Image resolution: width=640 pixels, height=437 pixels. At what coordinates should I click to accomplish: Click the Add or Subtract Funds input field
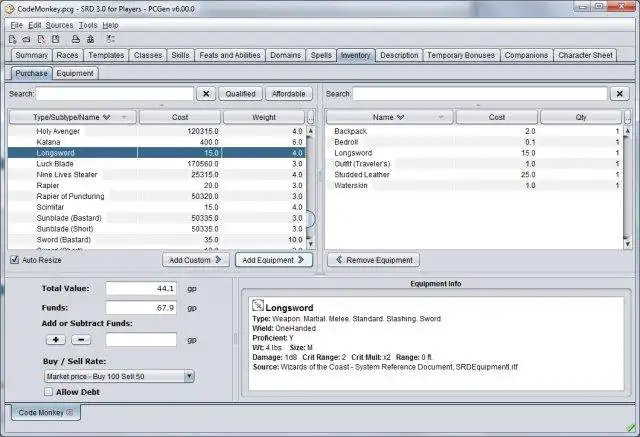point(141,339)
